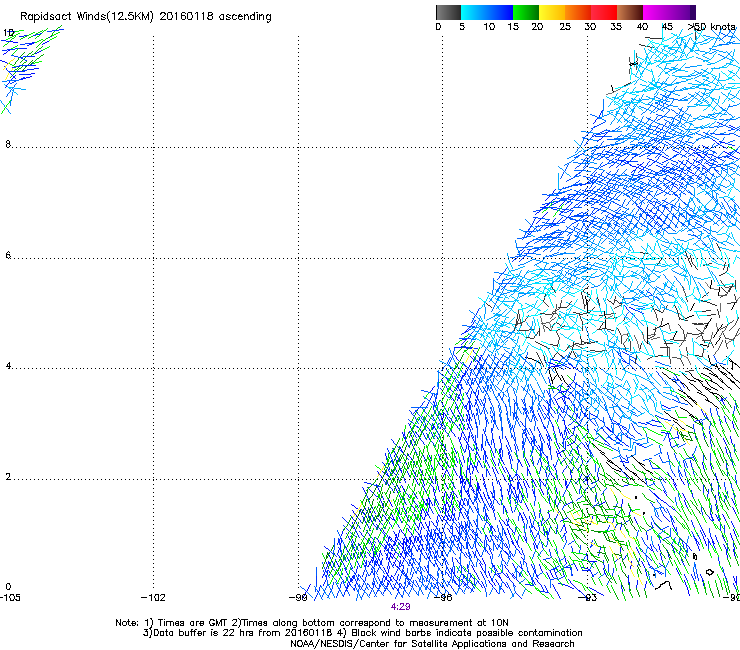Click the green 15–20 knots legend segment

click(x=526, y=12)
